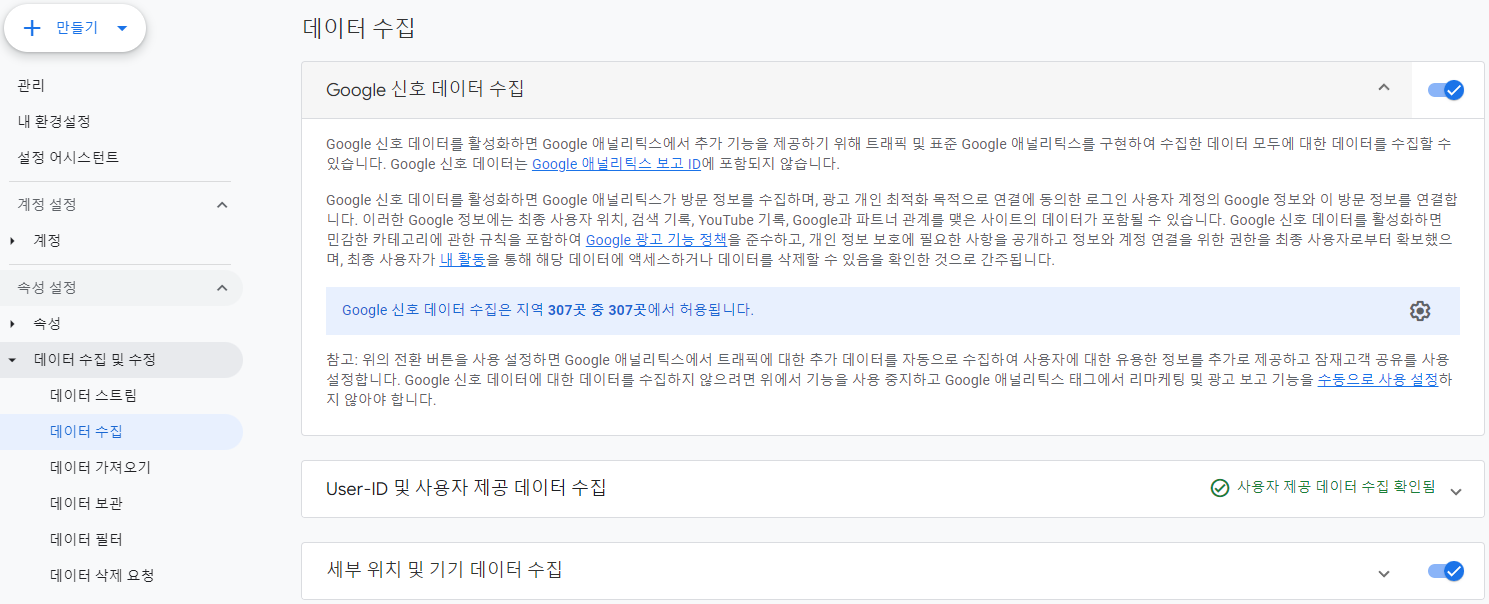Click 사용자 제공 데이터 수집 확인됨 status text
Viewport: 1489px width, 604px height.
pyautogui.click(x=1336, y=488)
